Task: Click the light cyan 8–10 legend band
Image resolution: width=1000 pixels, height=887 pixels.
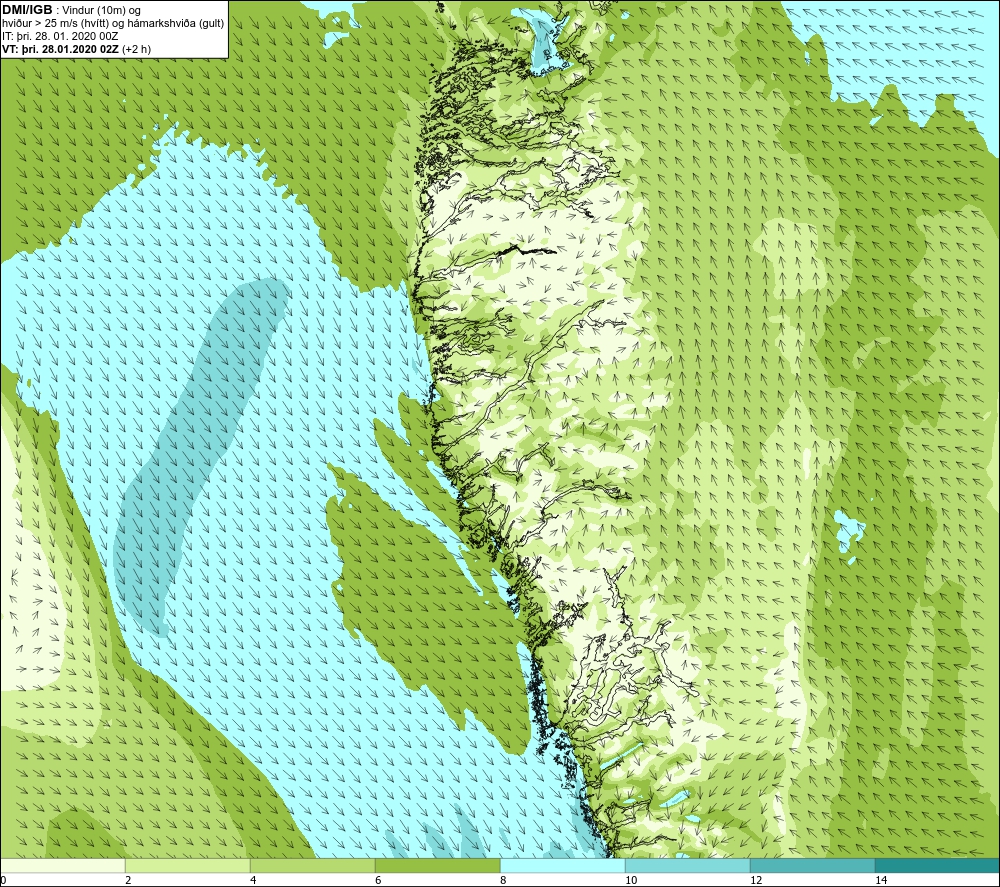Action: (x=562, y=865)
